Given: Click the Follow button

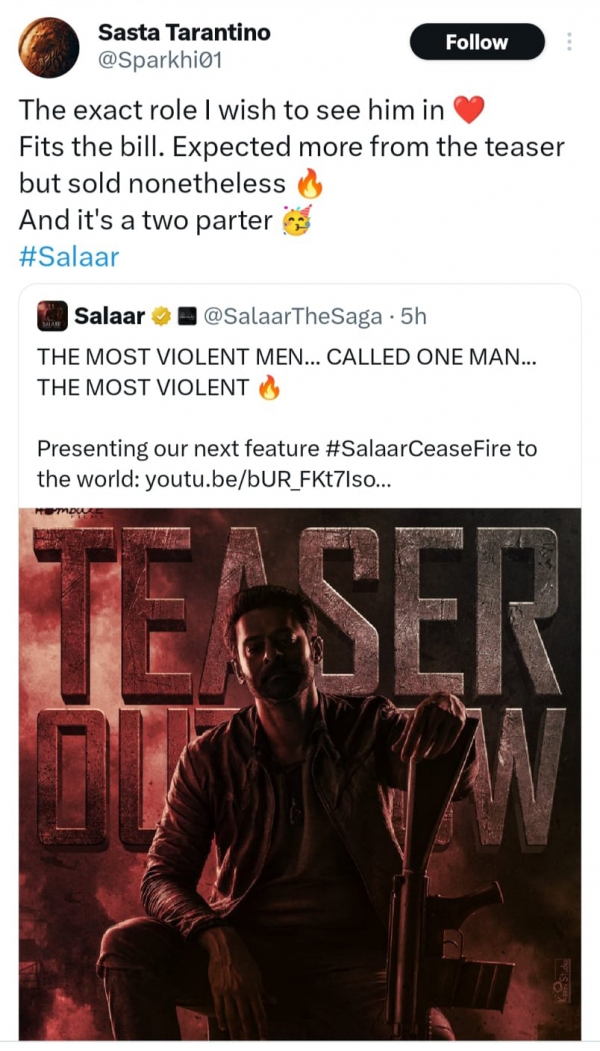Looking at the screenshot, I should [477, 42].
